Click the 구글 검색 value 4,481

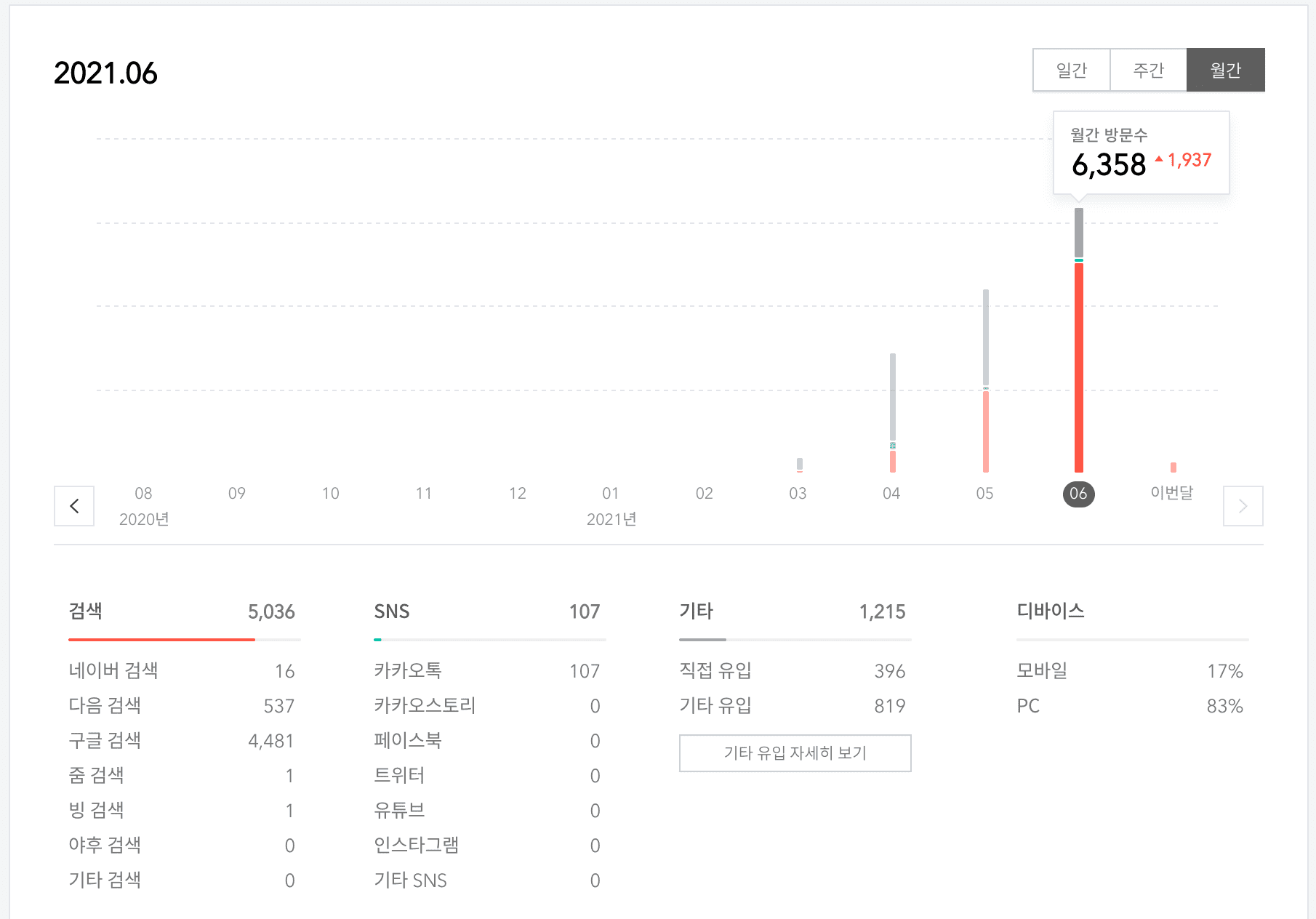271,741
